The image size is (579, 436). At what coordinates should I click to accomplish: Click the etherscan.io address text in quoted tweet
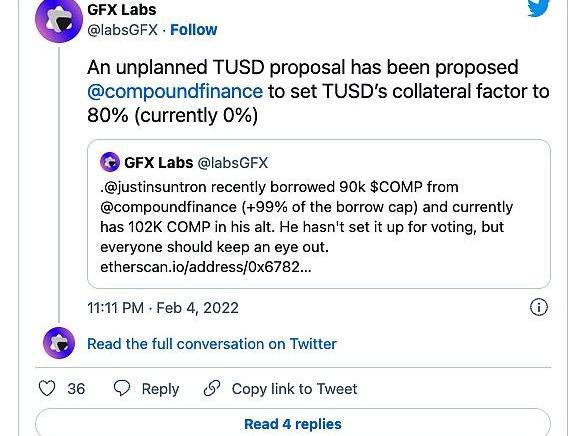(206, 267)
